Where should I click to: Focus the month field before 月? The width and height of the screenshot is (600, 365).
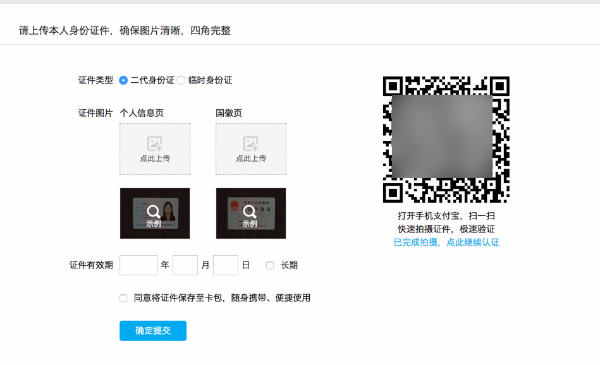pos(185,265)
